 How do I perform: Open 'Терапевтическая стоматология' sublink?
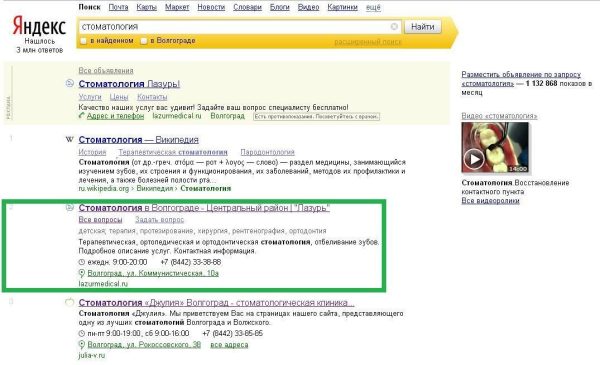[x=173, y=152]
